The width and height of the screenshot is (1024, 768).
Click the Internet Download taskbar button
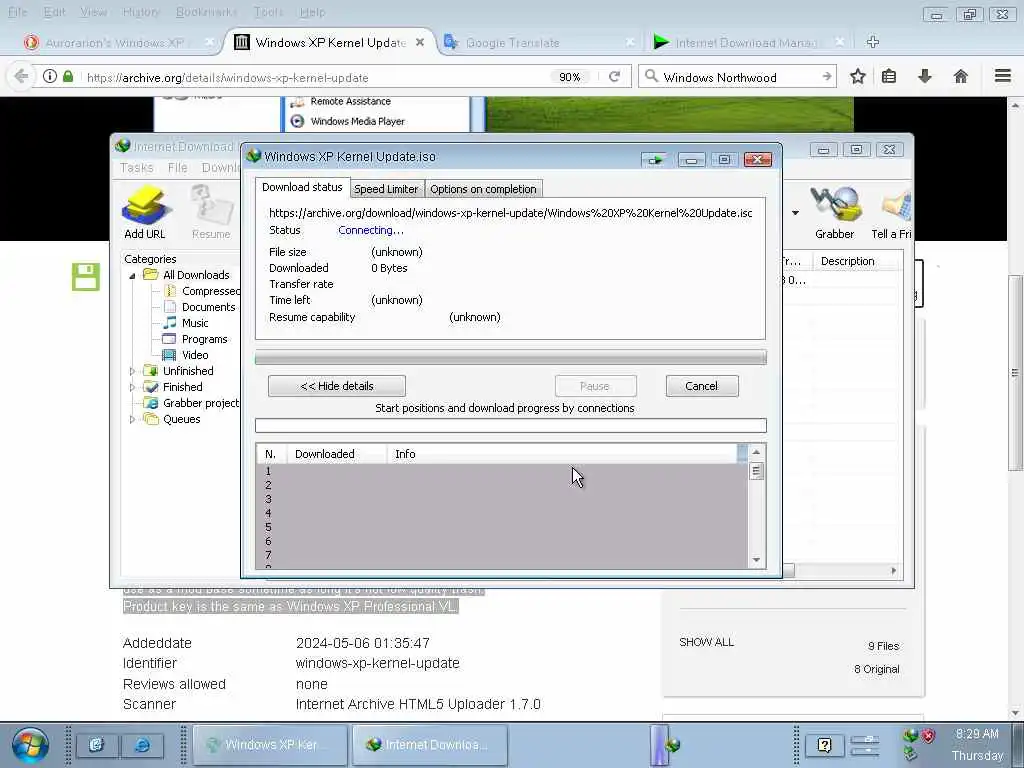pos(430,745)
